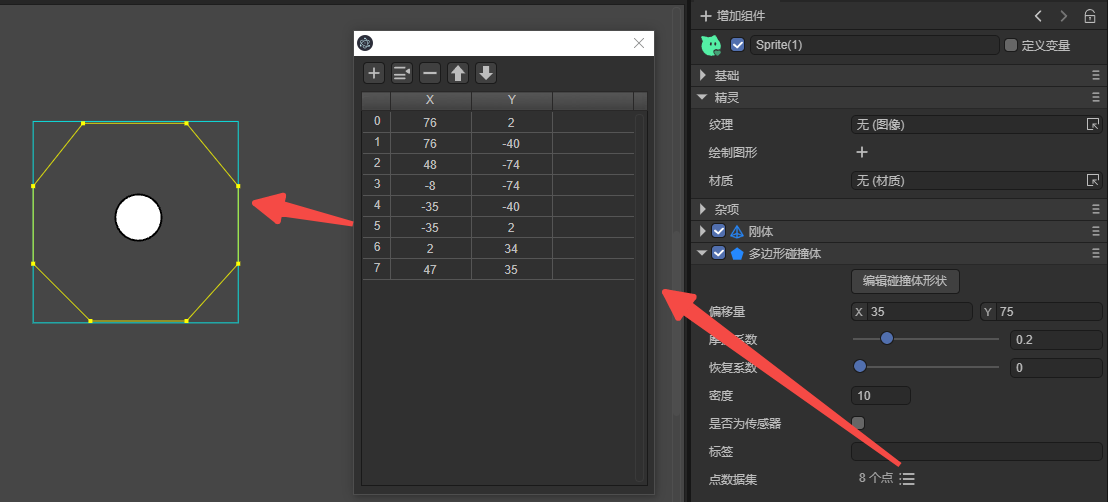The width and height of the screenshot is (1108, 502).
Task: Disable the 刚体 component checkbox
Action: coord(718,231)
